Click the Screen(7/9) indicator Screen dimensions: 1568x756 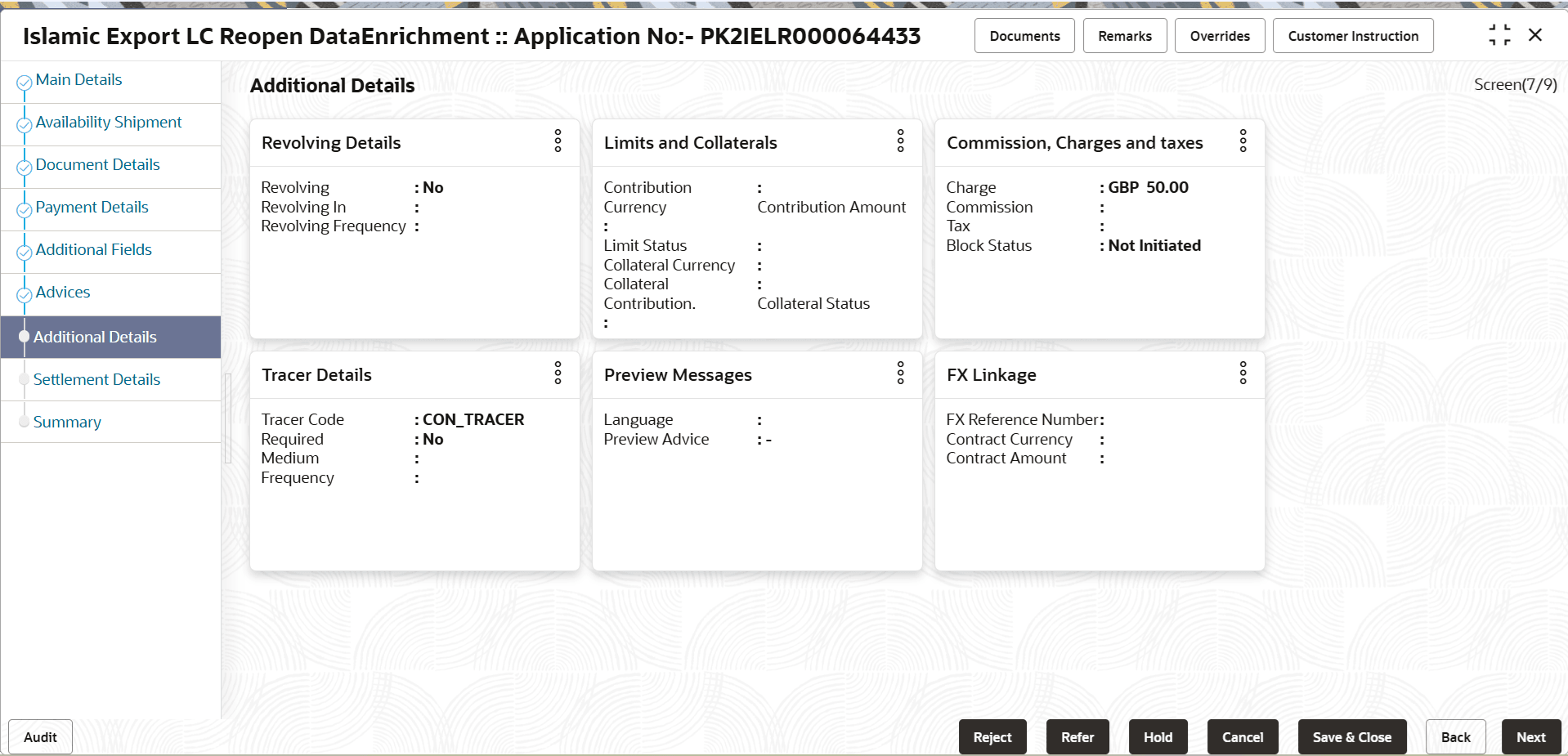tap(1515, 84)
